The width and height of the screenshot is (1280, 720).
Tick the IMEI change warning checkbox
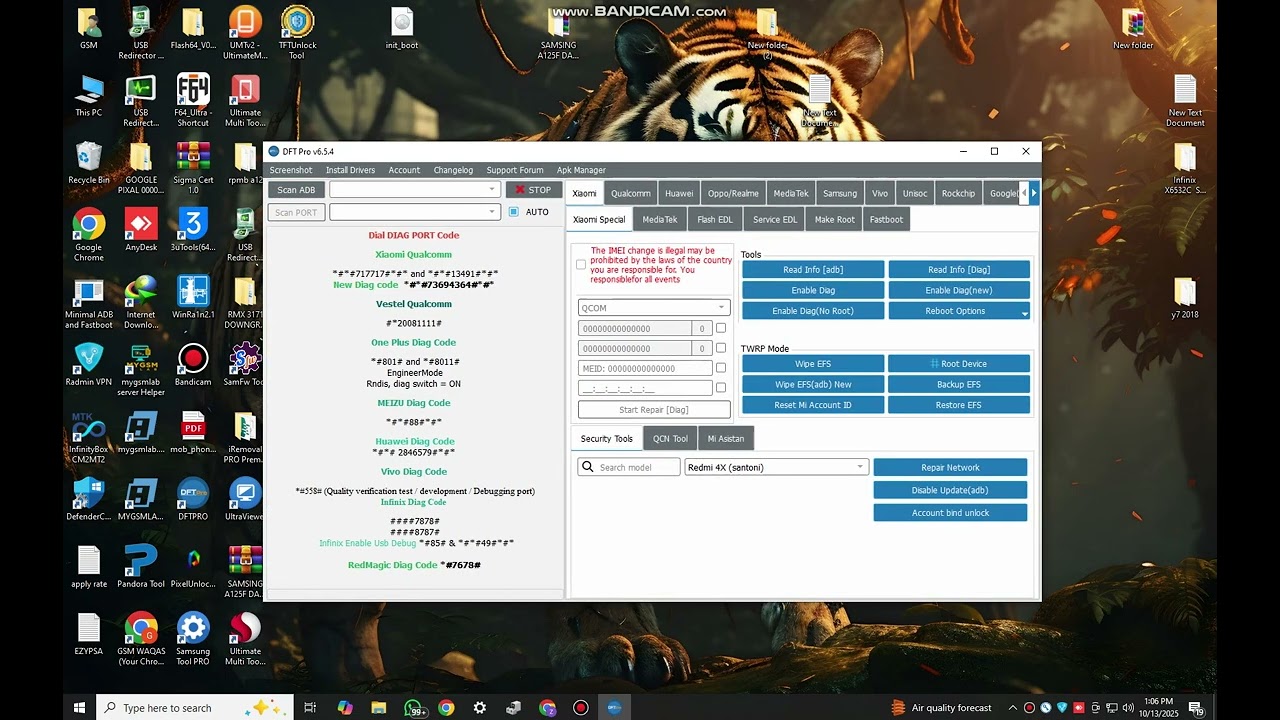[x=581, y=265]
